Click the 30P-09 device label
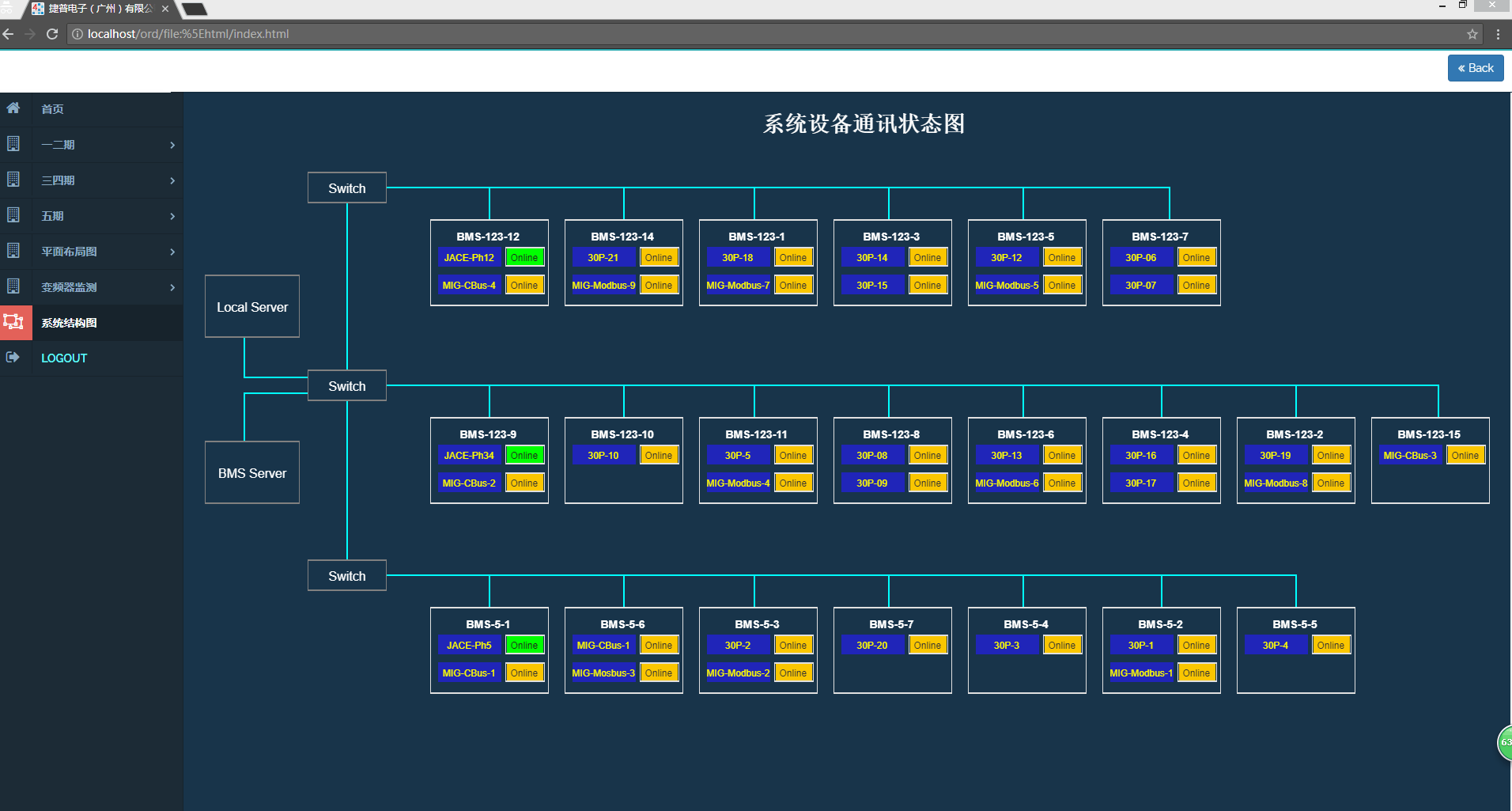Screen dimensions: 1512x811 coord(872,483)
